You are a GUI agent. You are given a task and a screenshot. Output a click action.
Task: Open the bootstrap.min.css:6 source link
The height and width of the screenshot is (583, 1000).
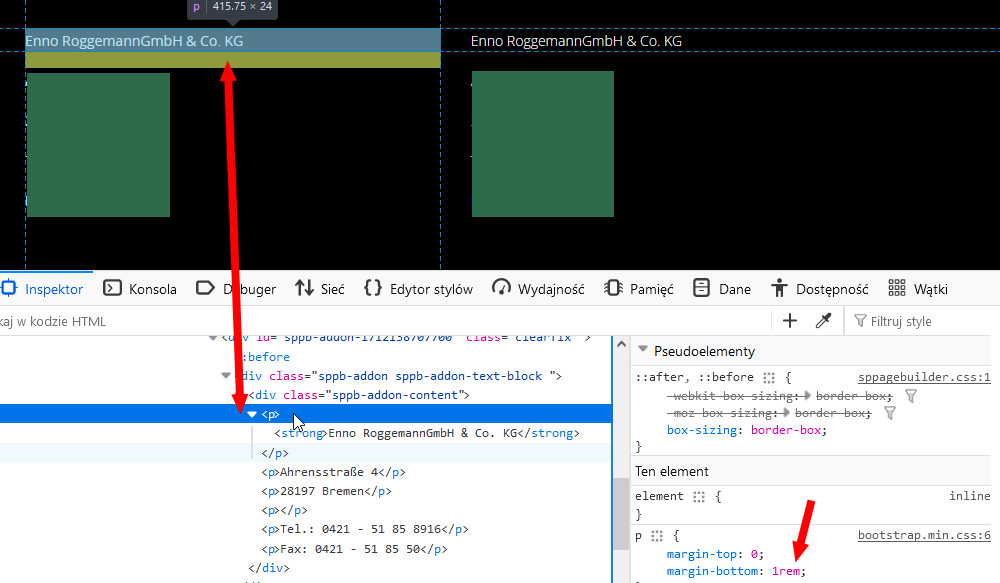(923, 535)
